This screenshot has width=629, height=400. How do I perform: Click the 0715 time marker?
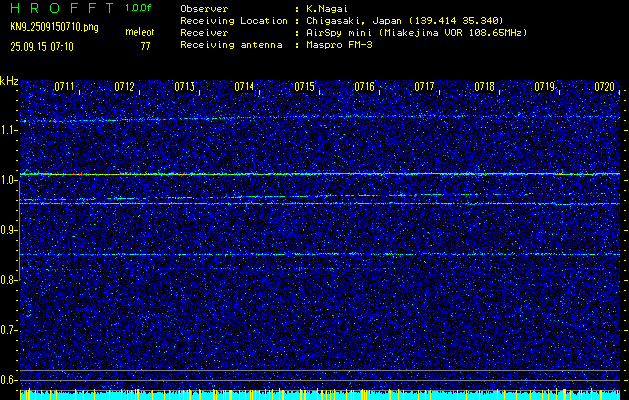(304, 86)
